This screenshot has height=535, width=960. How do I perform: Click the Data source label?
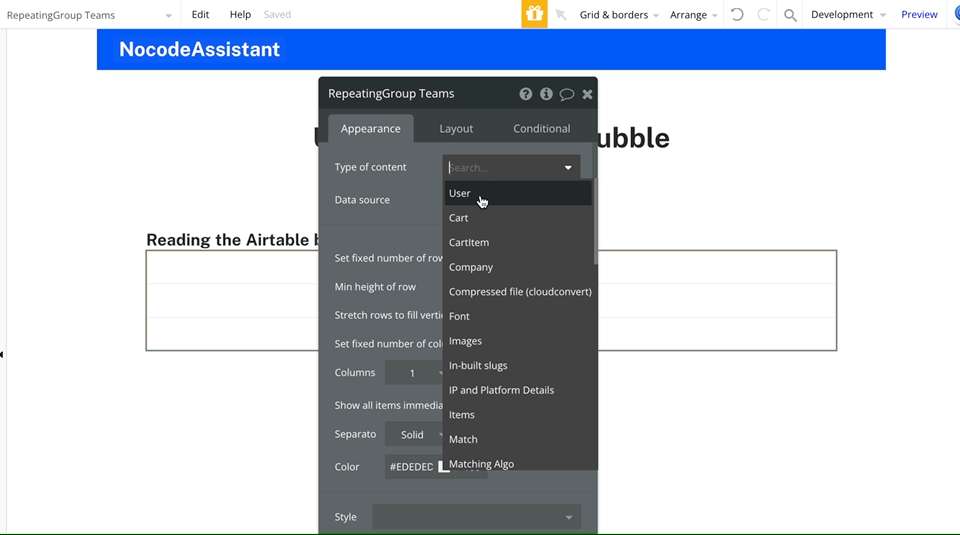pyautogui.click(x=362, y=200)
